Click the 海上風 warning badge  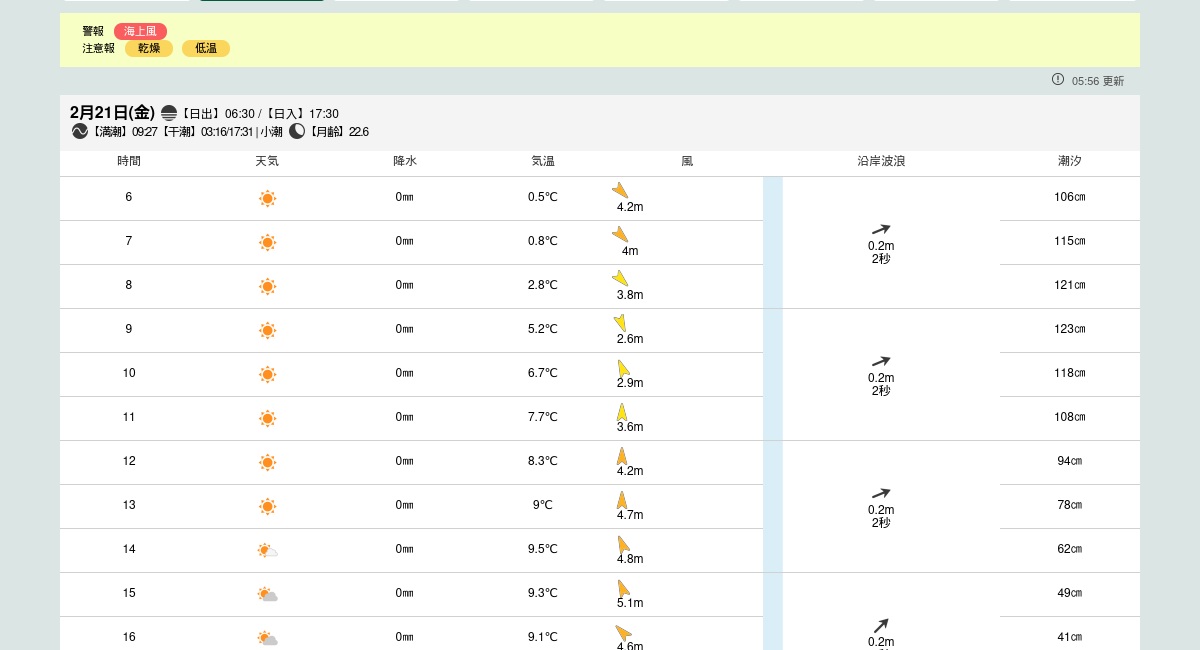click(x=140, y=31)
